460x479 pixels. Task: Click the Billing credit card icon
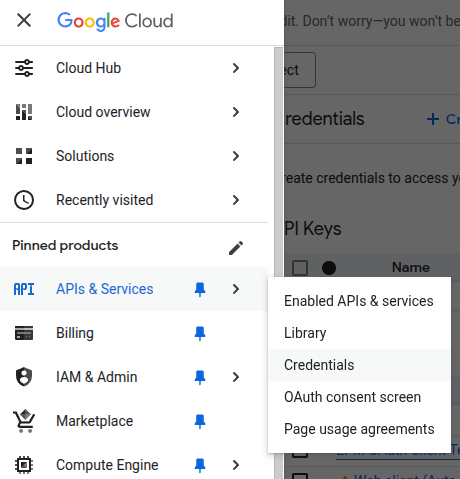(24, 333)
